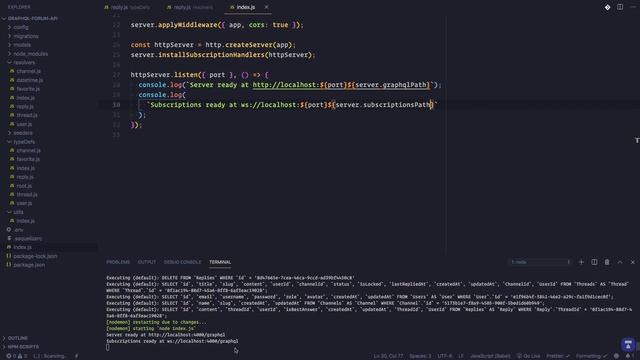Expand the node_modules folder

[31, 53]
